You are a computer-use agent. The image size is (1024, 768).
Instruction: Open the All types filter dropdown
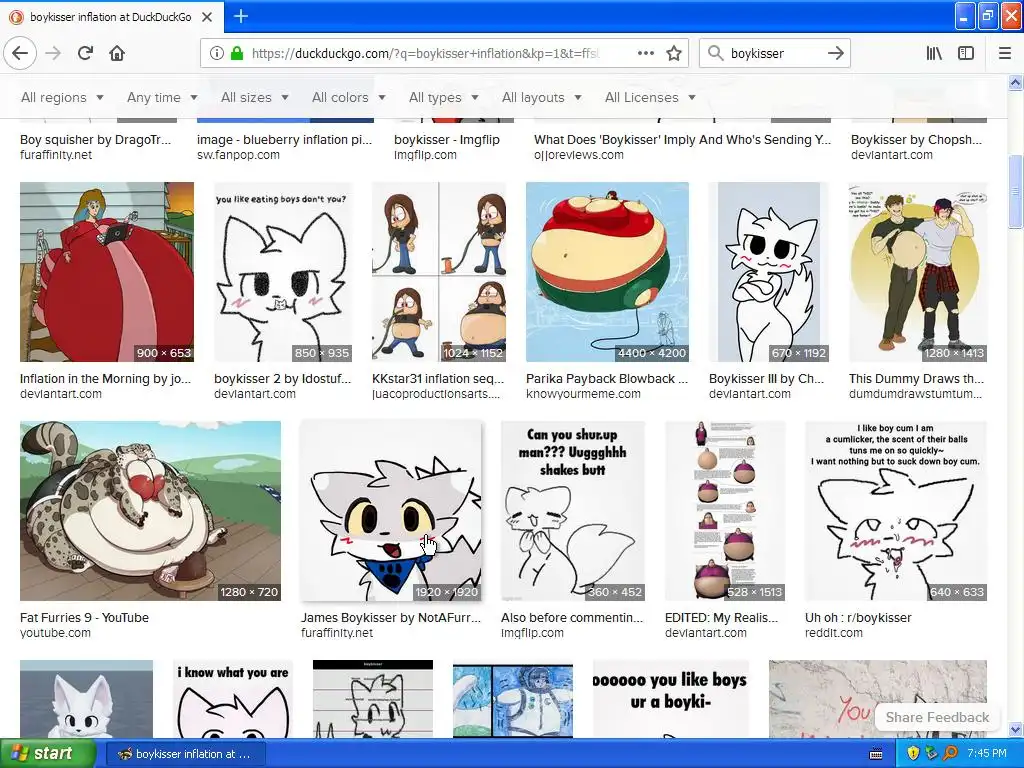pos(444,97)
